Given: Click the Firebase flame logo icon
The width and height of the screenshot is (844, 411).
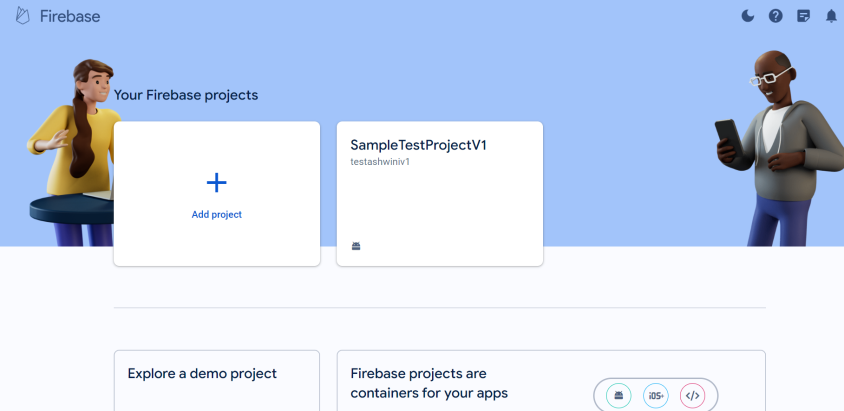Looking at the screenshot, I should pyautogui.click(x=23, y=16).
